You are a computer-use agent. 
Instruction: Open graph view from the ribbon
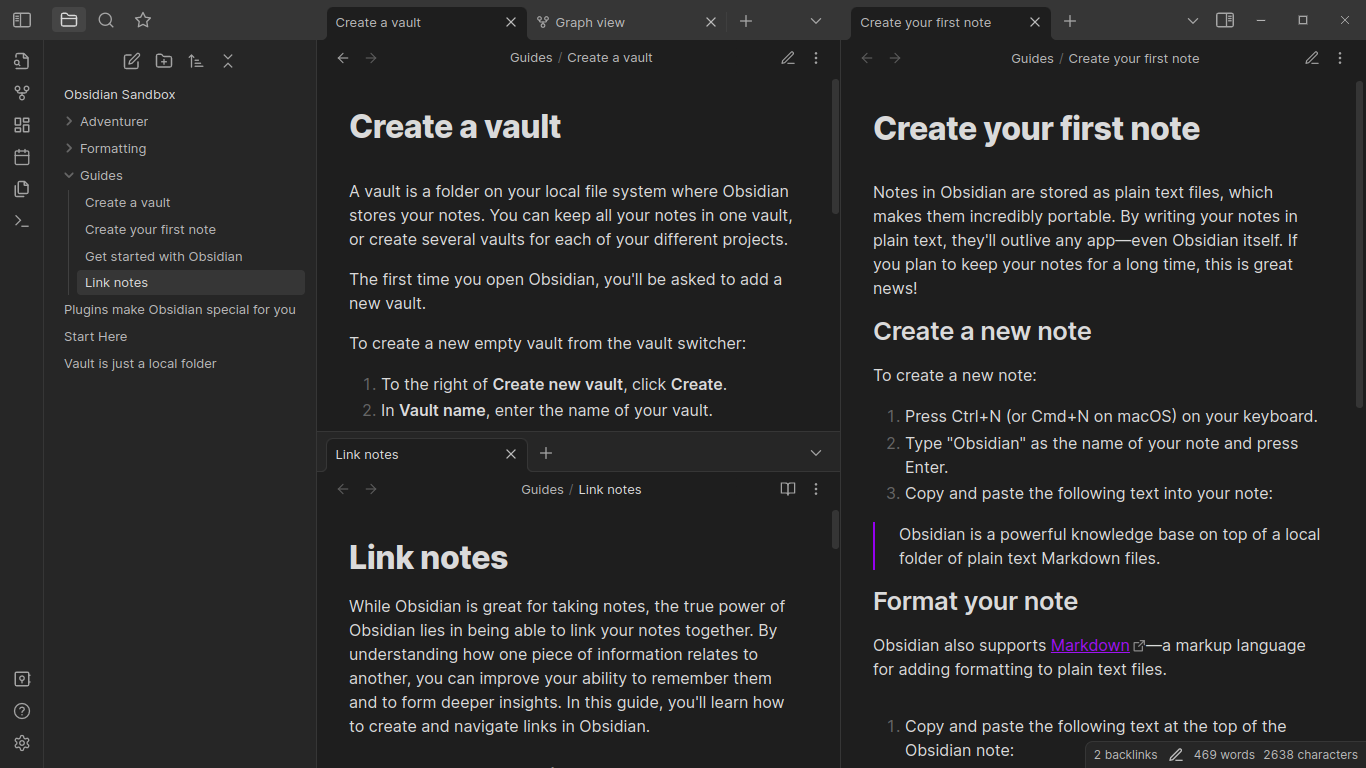(22, 93)
